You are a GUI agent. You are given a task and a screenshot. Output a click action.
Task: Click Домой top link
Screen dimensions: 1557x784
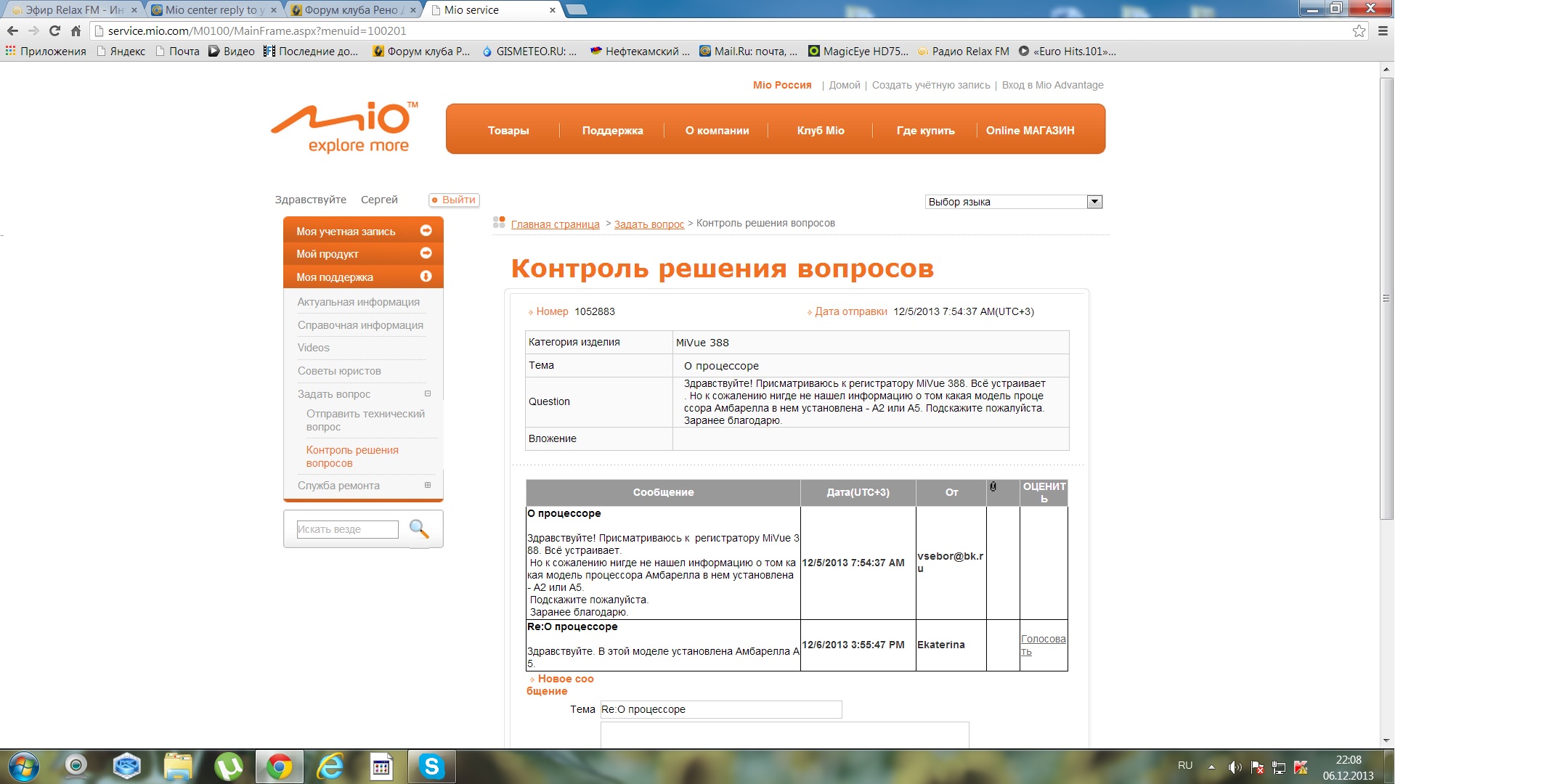click(845, 85)
